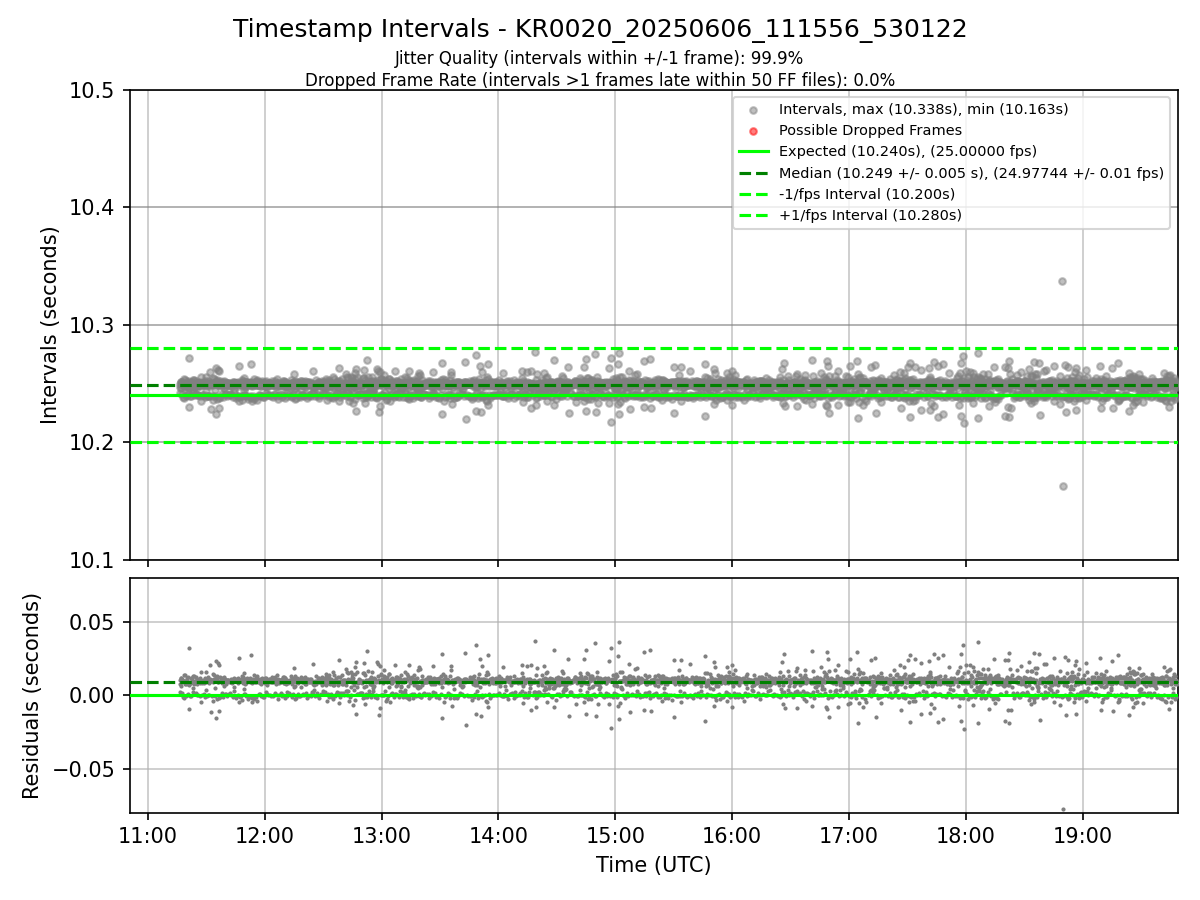Click the outlier data point near 10.338s
Viewport: 1200px width, 900px height.
point(1062,281)
